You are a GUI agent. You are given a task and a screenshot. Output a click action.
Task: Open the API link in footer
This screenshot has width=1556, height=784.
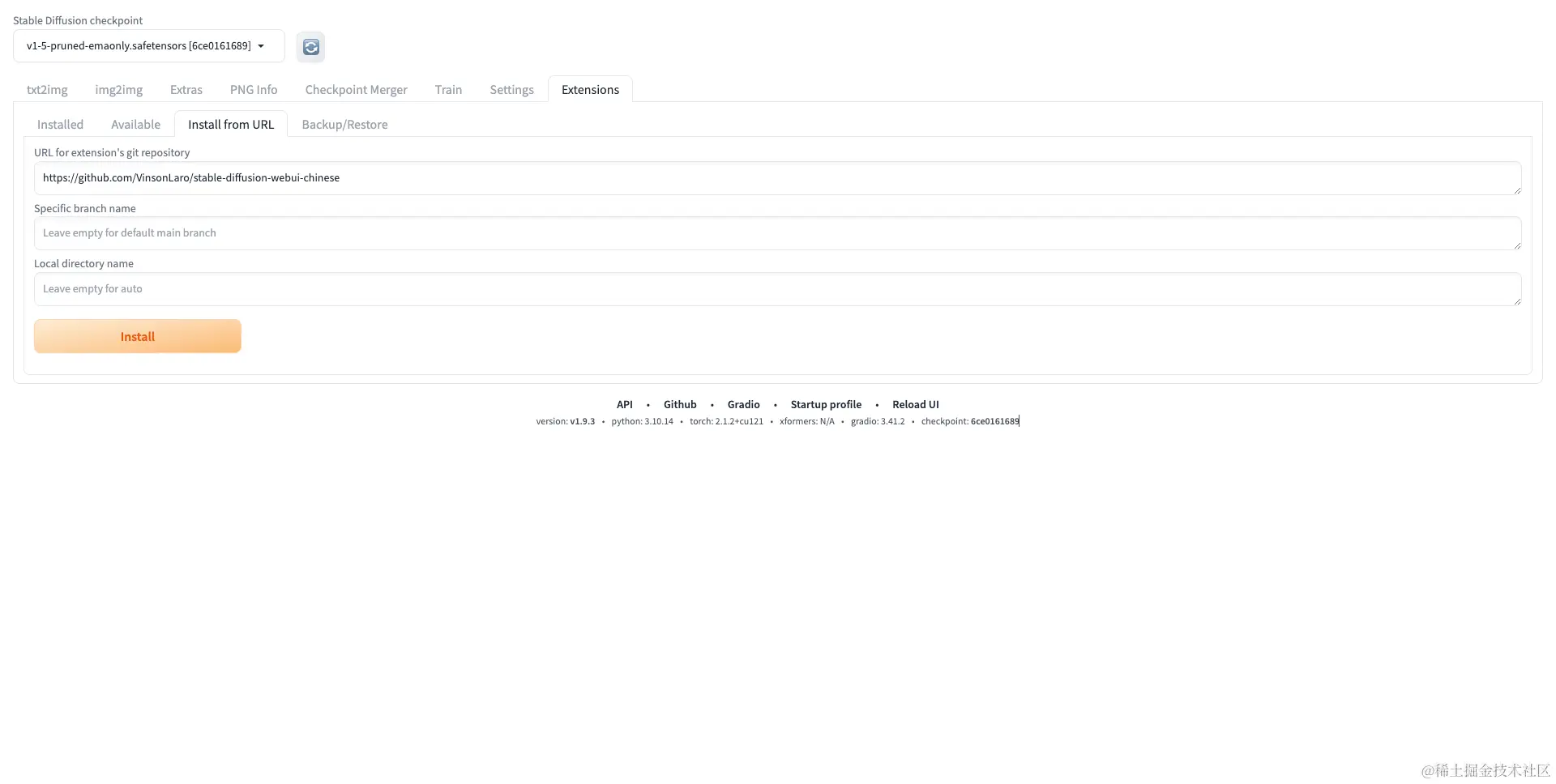tap(624, 404)
